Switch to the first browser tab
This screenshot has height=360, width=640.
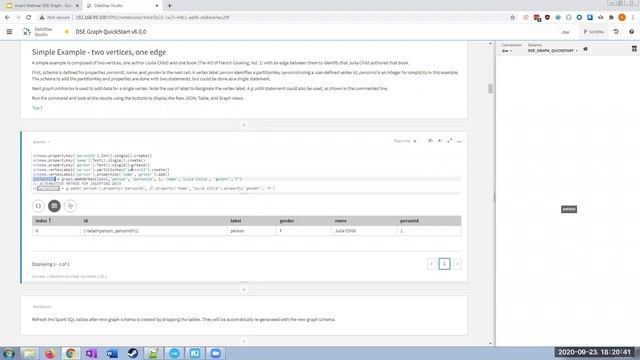click(42, 6)
